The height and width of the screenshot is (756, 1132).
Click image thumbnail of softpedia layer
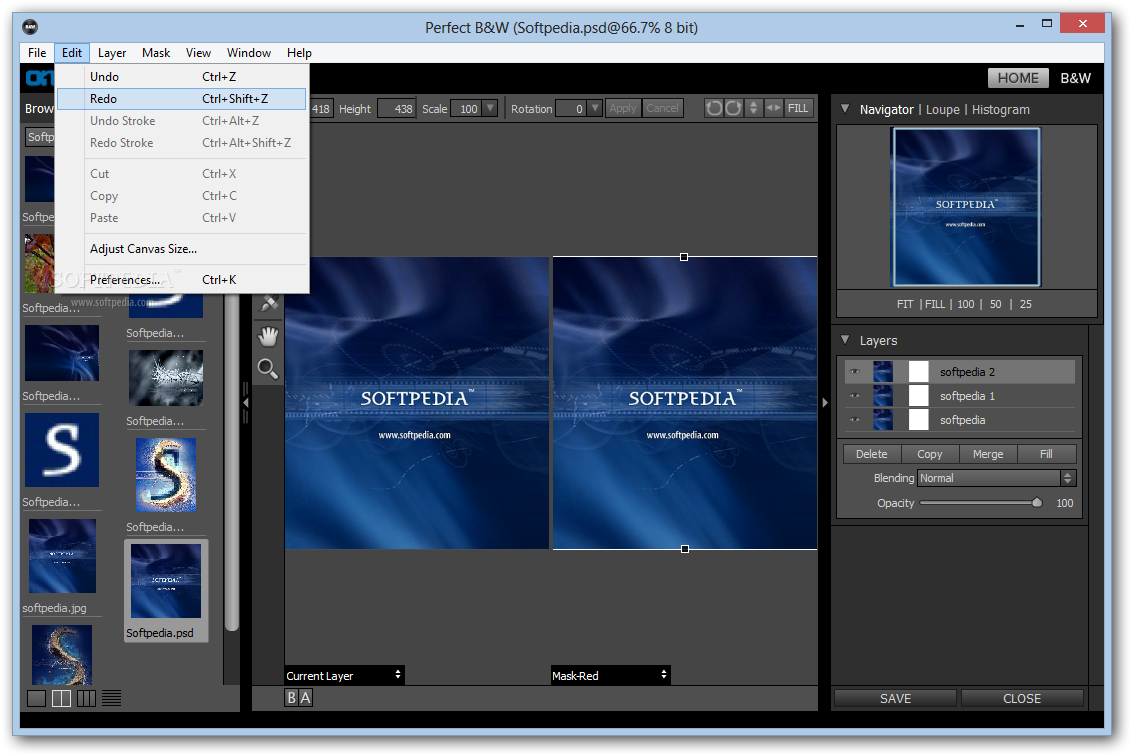tap(883, 420)
